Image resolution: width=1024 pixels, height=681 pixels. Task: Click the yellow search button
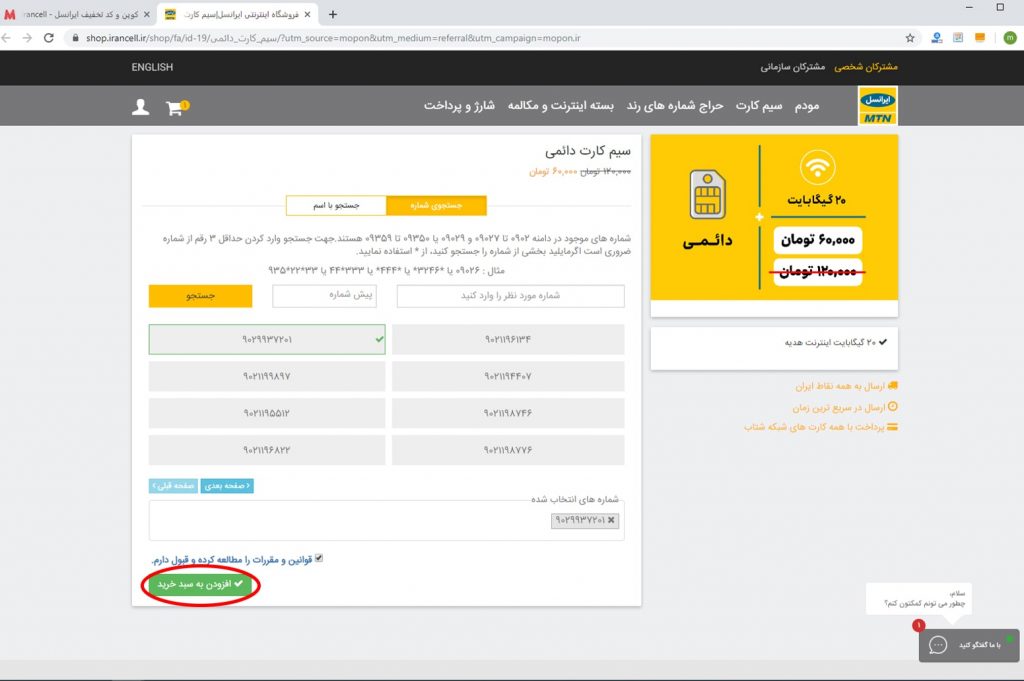(200, 296)
